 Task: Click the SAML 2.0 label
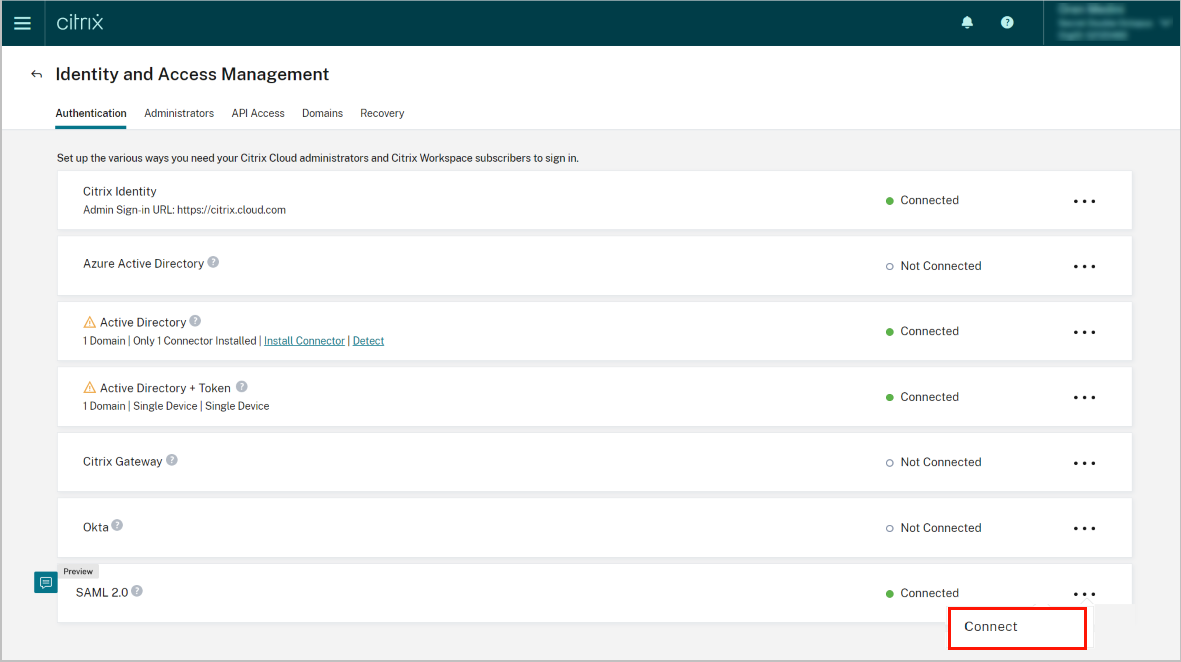tap(102, 593)
